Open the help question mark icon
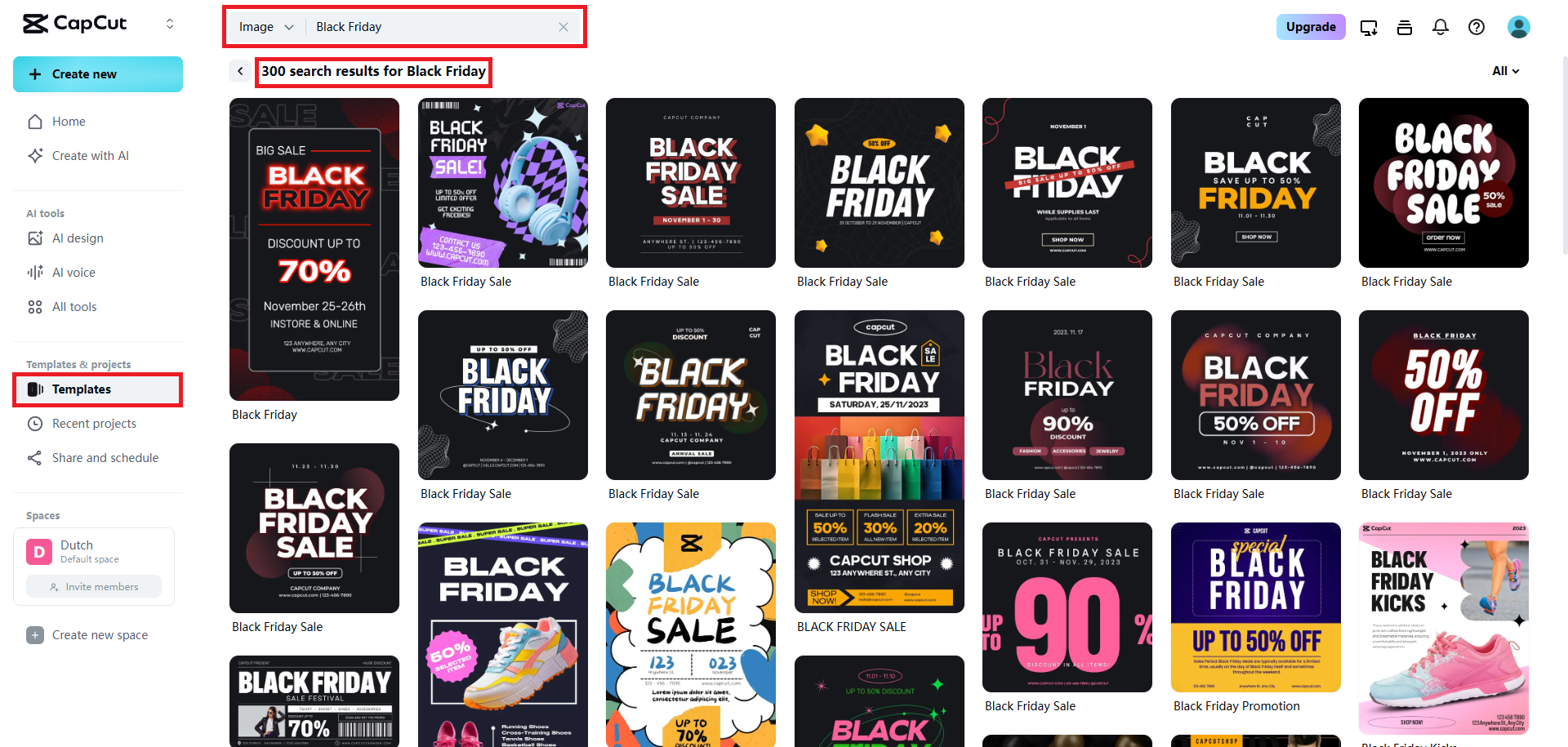The width and height of the screenshot is (1568, 747). pos(1477,27)
